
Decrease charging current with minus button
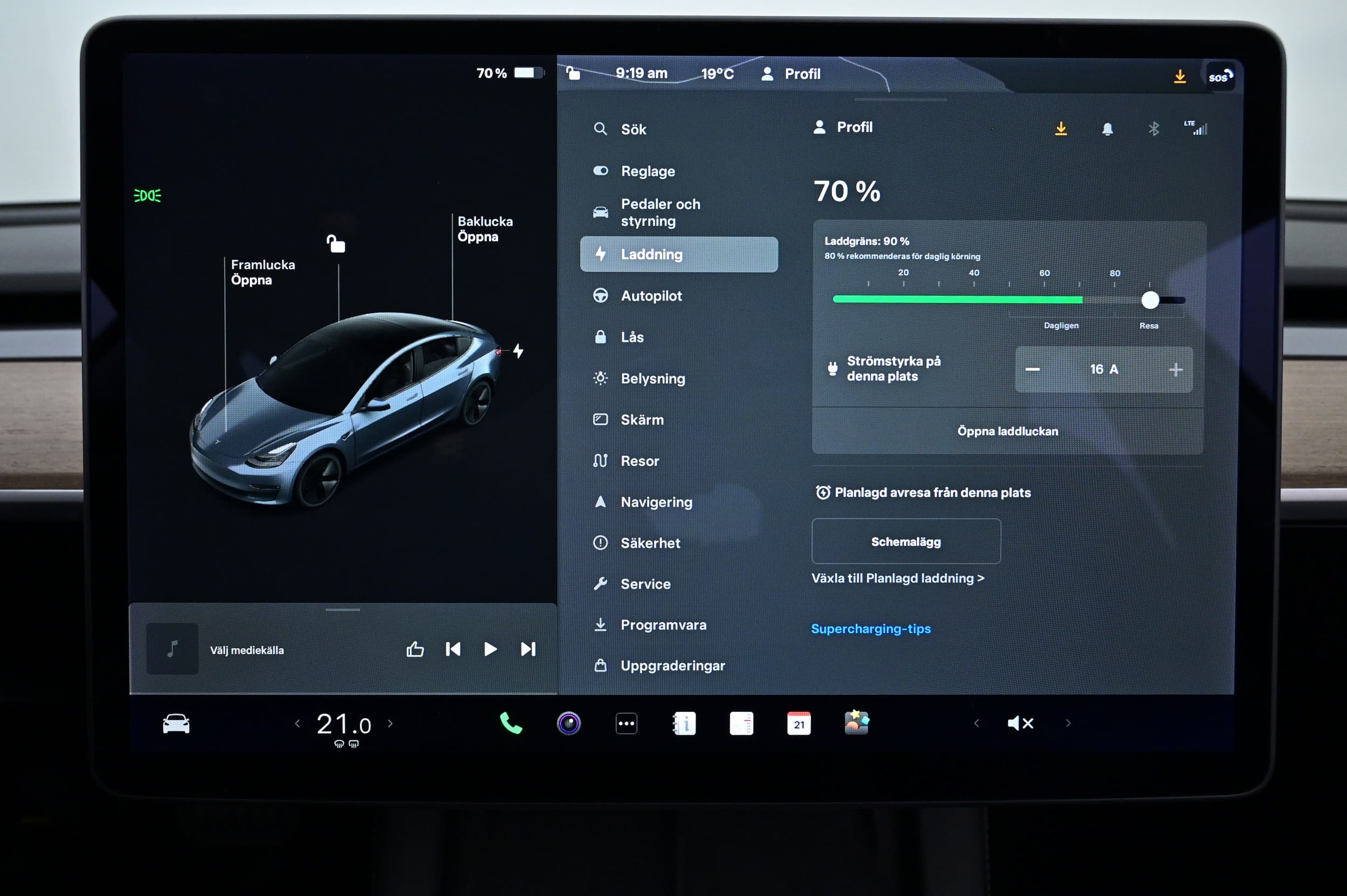point(1032,369)
